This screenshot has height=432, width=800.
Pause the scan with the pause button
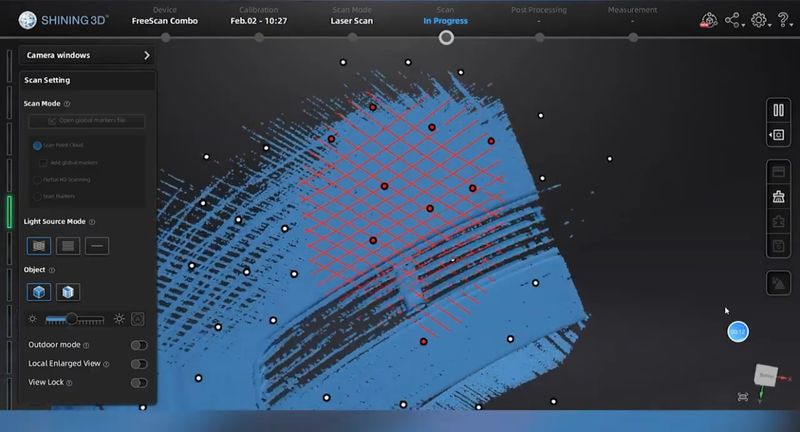point(778,111)
